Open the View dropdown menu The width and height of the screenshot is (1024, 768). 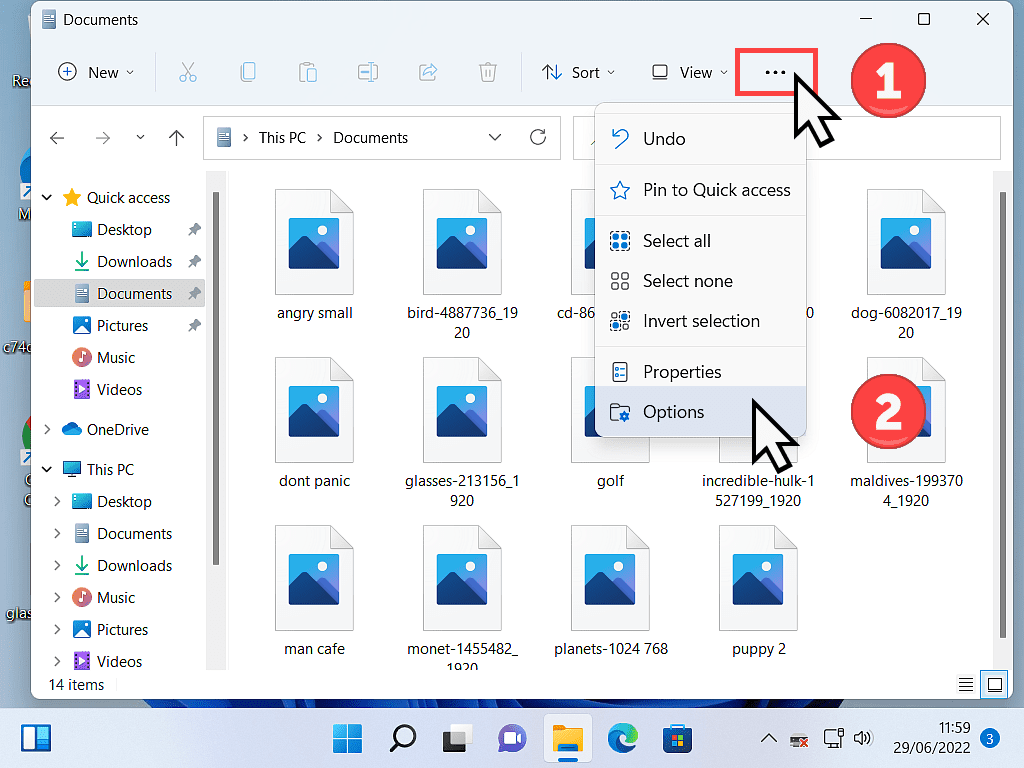[689, 73]
